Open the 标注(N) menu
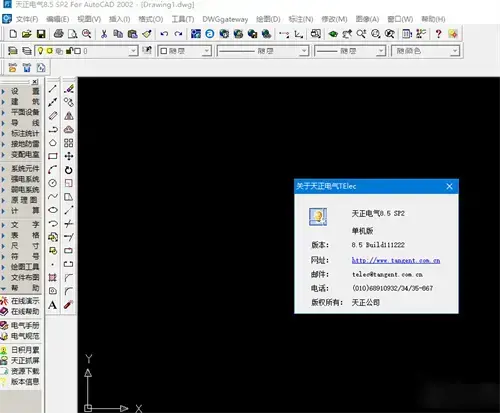This screenshot has height=413, width=500. 301,19
